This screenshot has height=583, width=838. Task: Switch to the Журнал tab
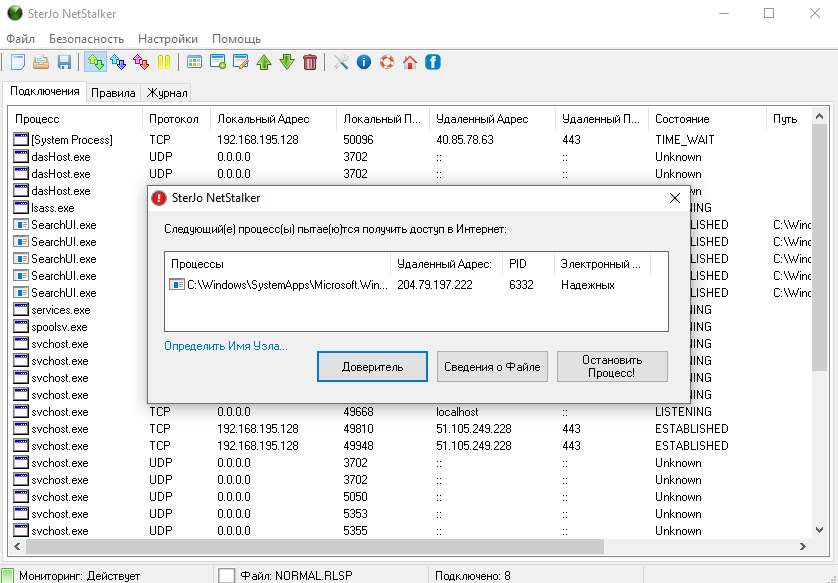click(x=167, y=93)
